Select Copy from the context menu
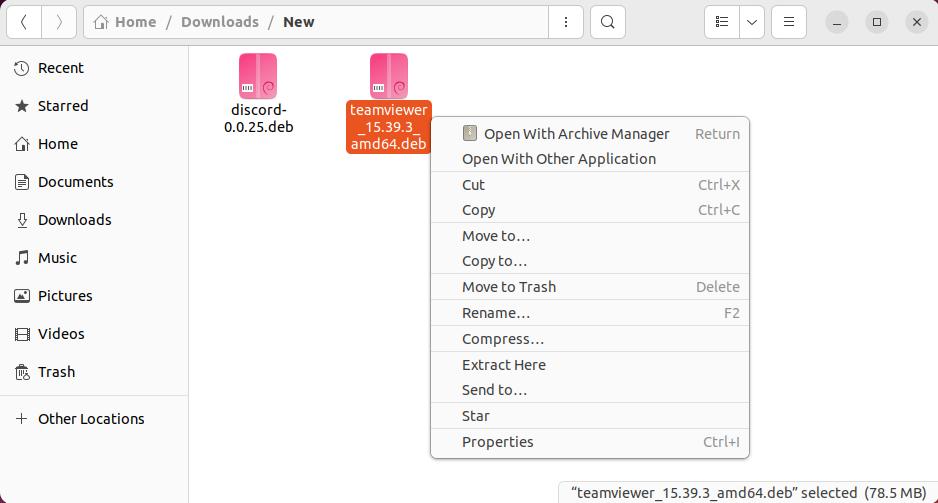 590,210
